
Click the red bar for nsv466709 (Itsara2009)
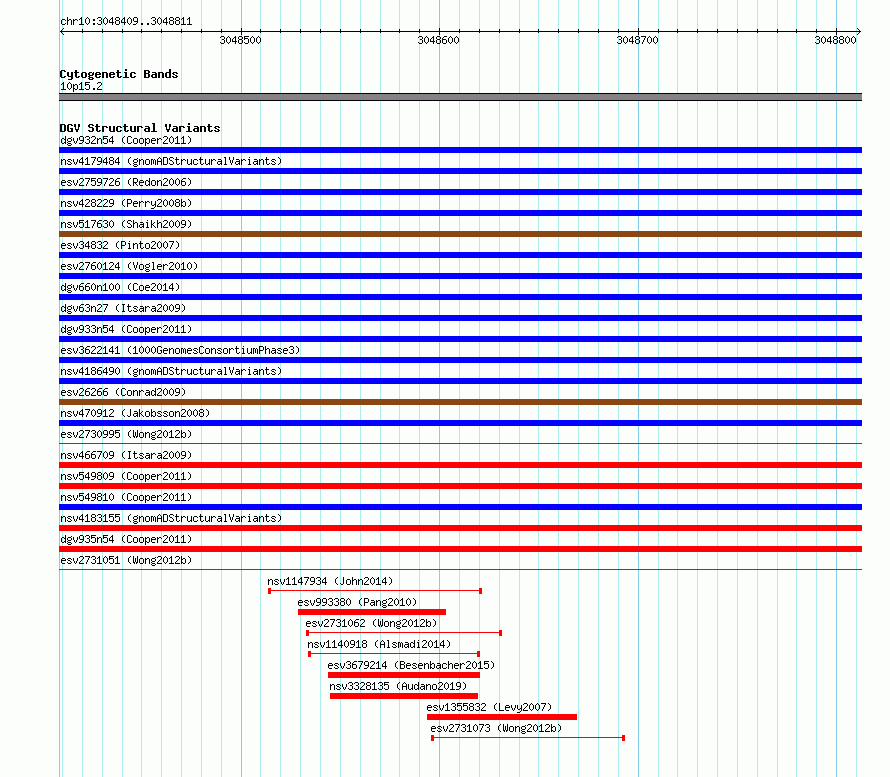tap(460, 465)
